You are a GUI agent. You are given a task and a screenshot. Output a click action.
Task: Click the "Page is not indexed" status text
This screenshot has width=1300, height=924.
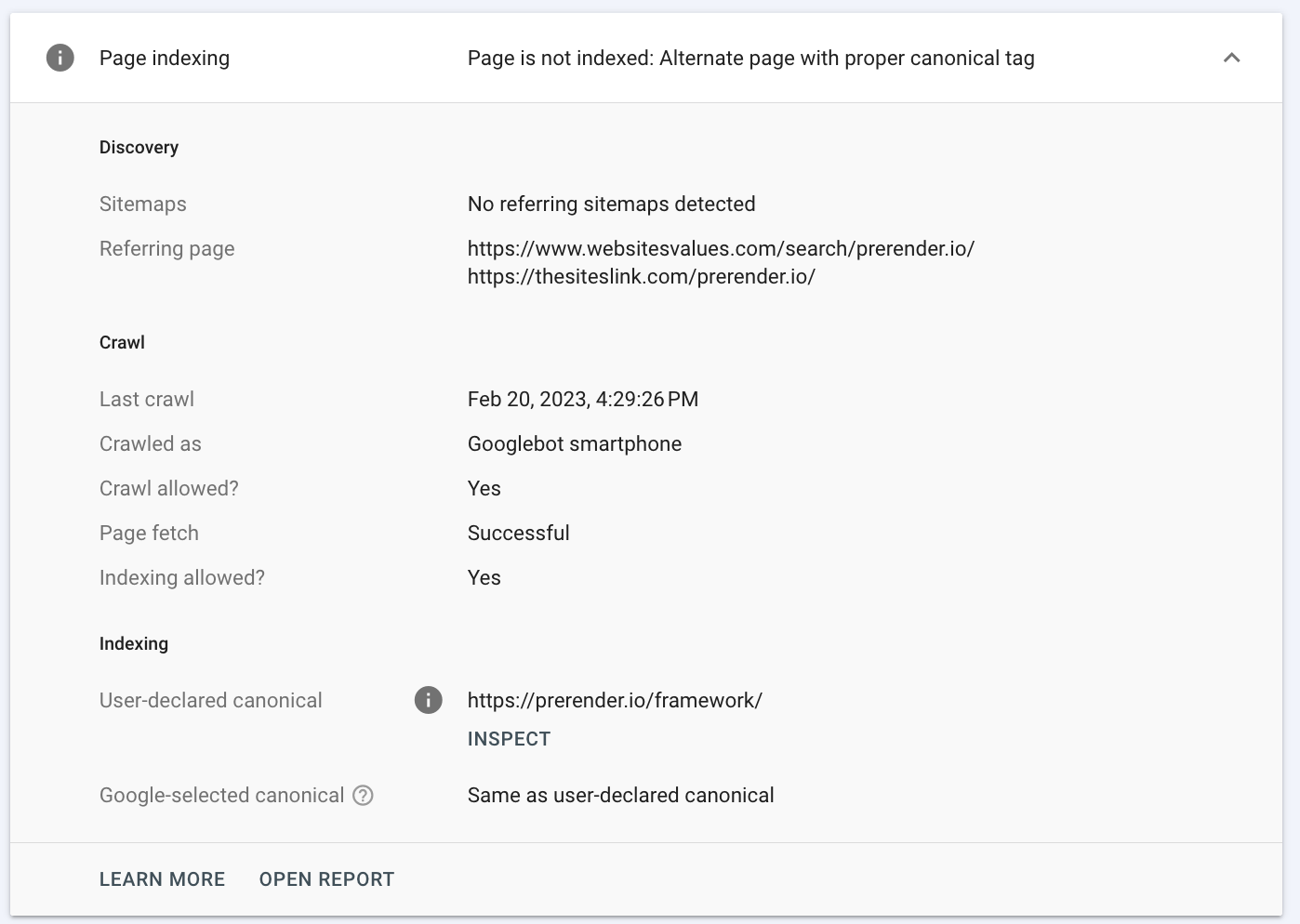[x=750, y=58]
